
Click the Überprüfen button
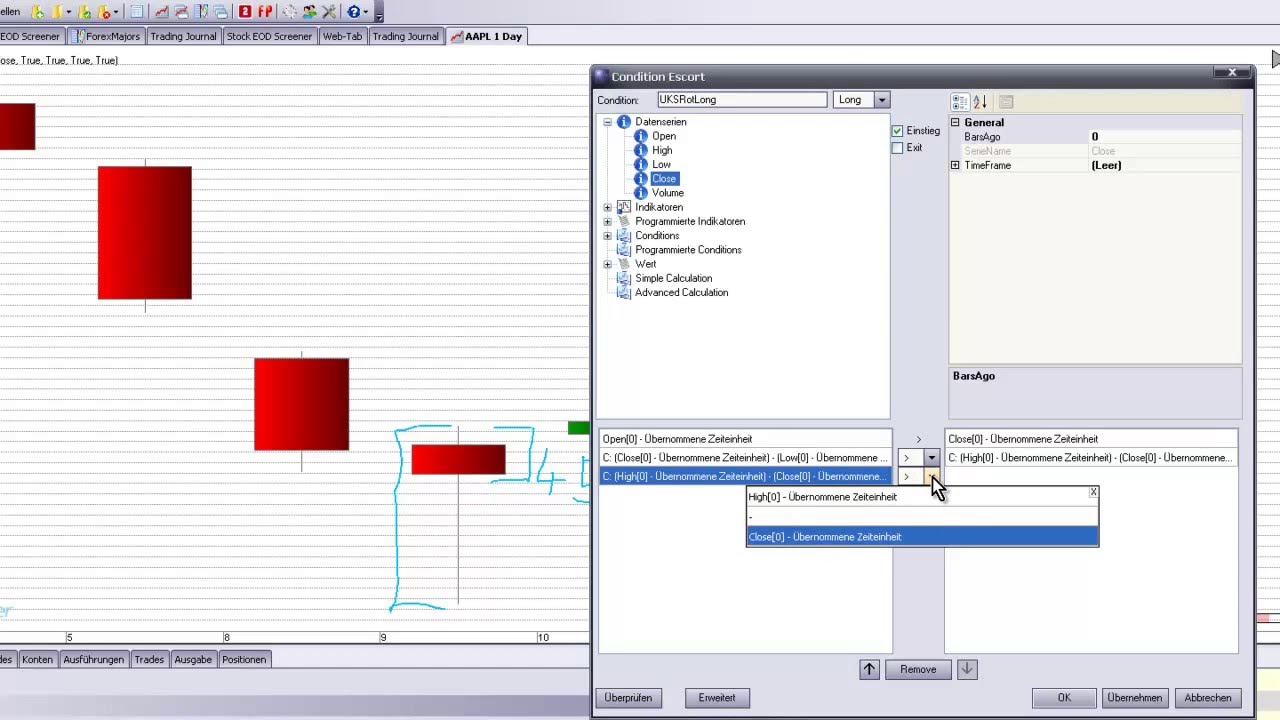628,698
